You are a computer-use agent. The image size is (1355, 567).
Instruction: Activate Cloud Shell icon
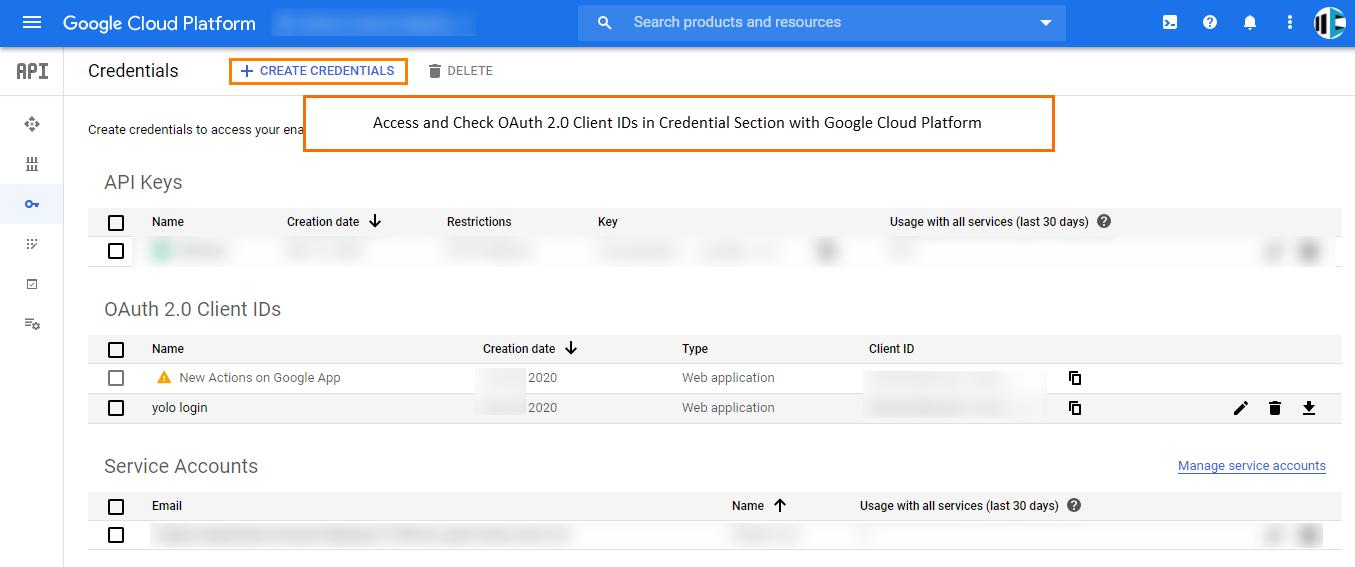pos(1170,22)
